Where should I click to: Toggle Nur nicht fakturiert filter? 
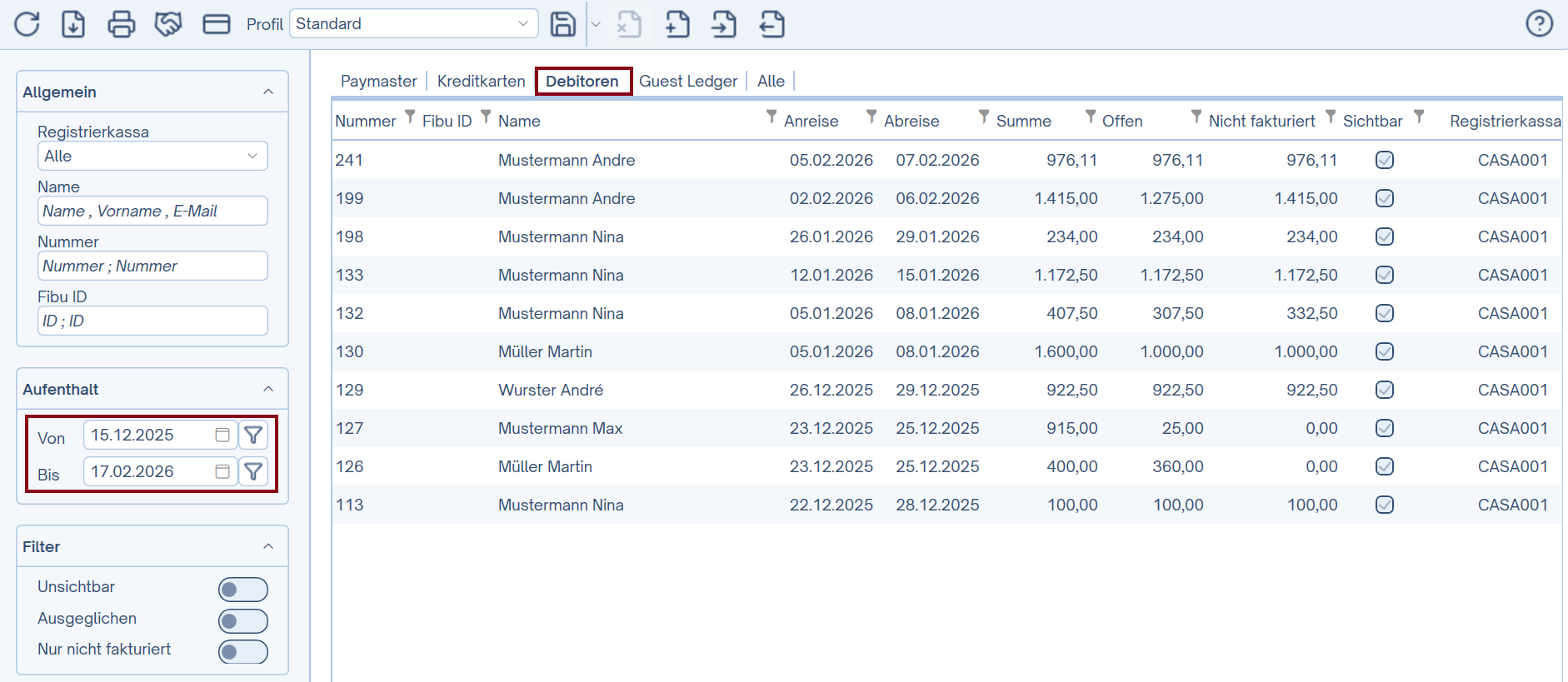[x=242, y=652]
